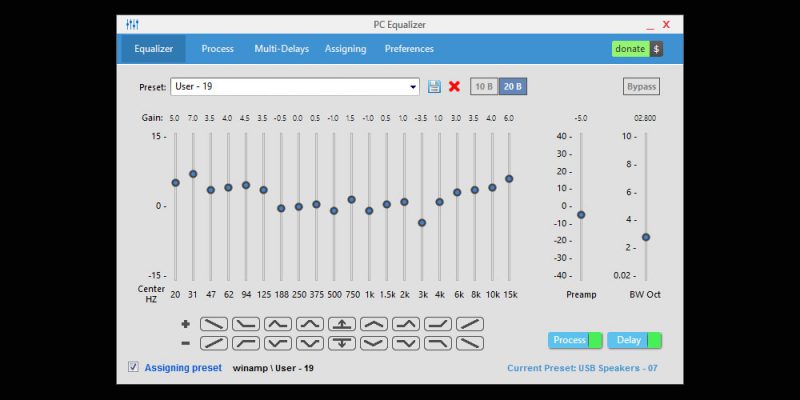Uncheck the Assigning preset checkbox
The width and height of the screenshot is (800, 400).
click(x=133, y=367)
